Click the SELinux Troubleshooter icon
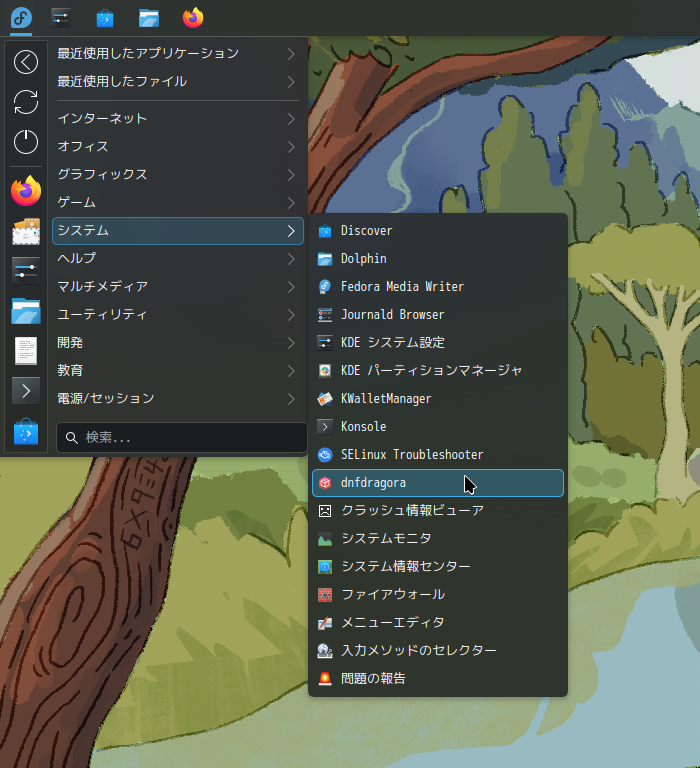The image size is (700, 768). coord(325,455)
